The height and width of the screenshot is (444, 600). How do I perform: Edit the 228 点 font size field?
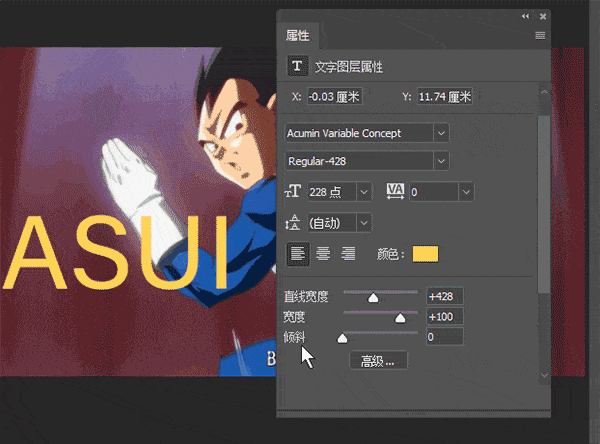[x=332, y=192]
